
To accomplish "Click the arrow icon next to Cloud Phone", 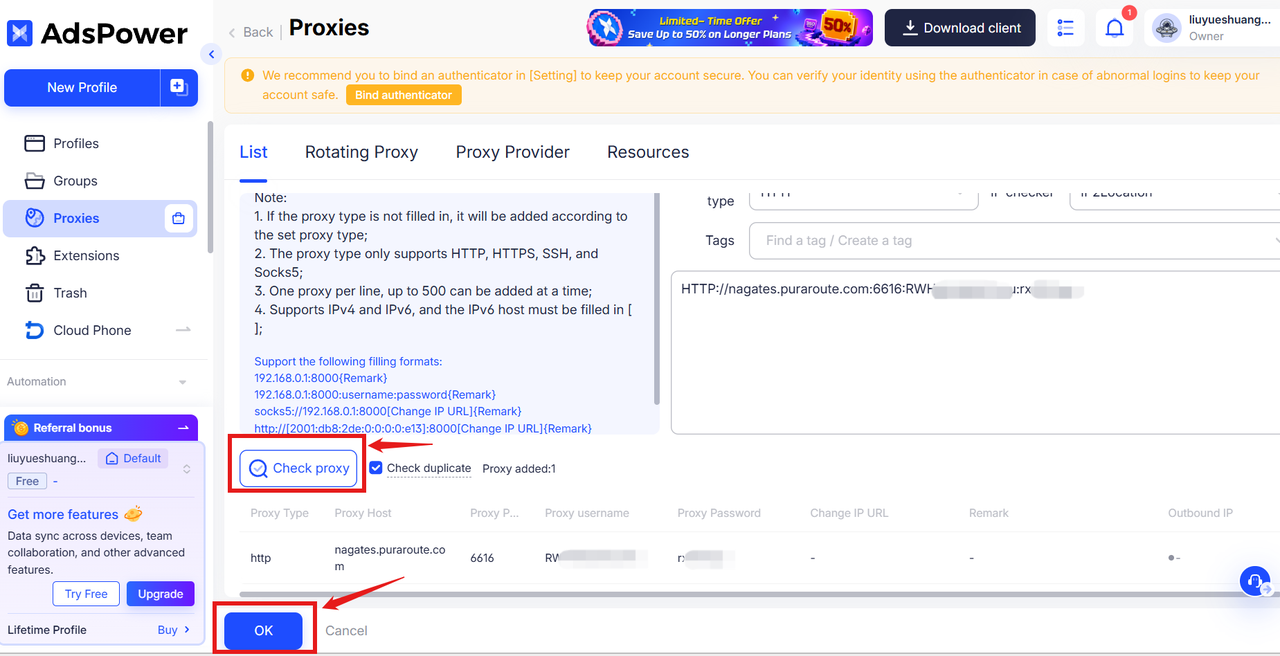I will coord(183,330).
